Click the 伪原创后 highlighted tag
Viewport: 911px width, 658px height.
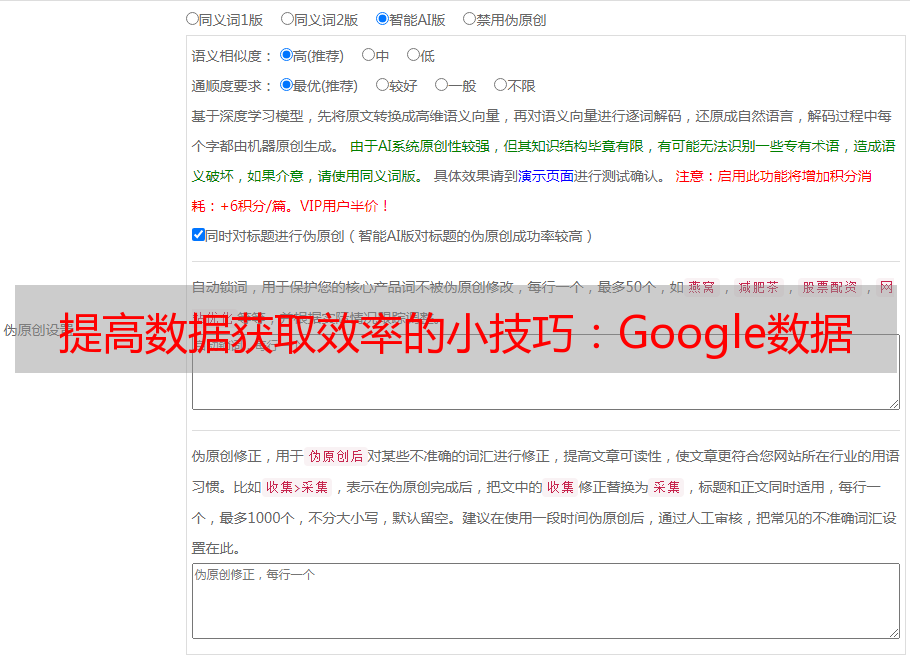[x=336, y=456]
